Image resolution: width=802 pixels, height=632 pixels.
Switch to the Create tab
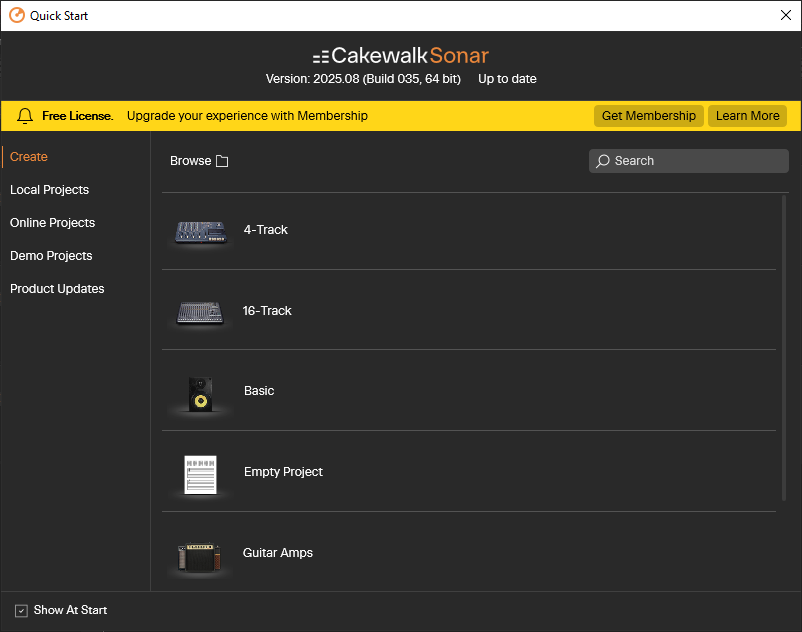[29, 156]
